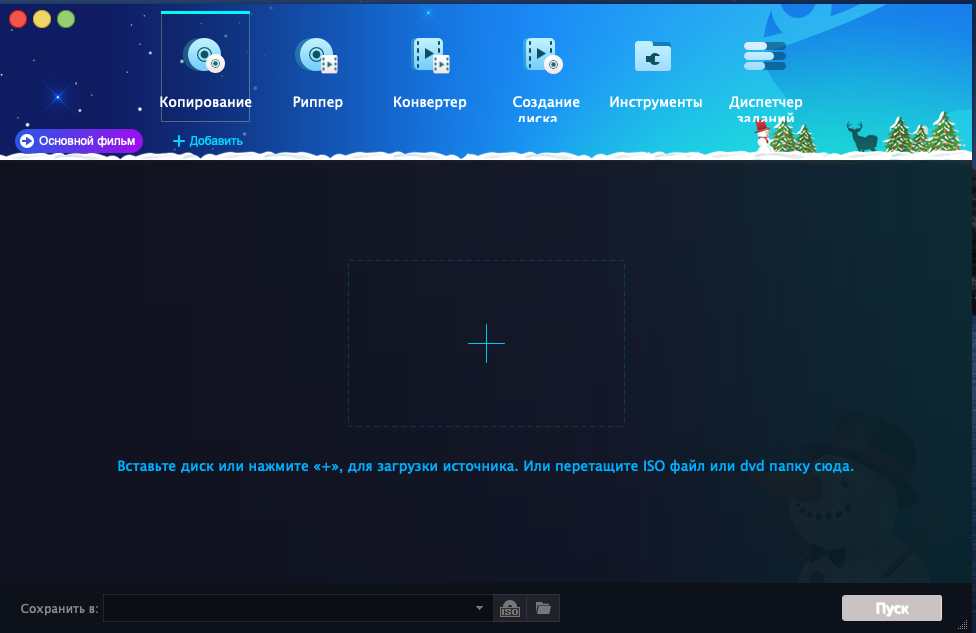
Task: Click the Инструменты text label
Action: click(655, 102)
